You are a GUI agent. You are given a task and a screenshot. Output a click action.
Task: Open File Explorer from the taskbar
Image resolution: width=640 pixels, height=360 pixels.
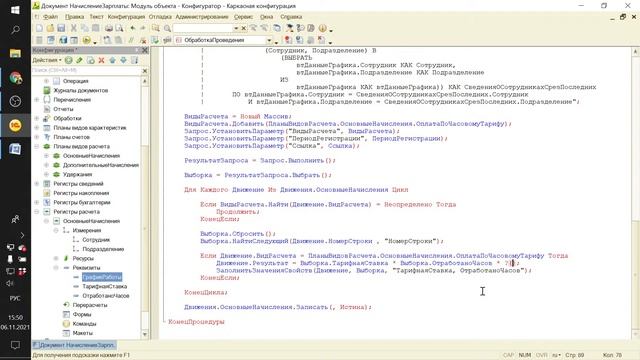tap(16, 53)
